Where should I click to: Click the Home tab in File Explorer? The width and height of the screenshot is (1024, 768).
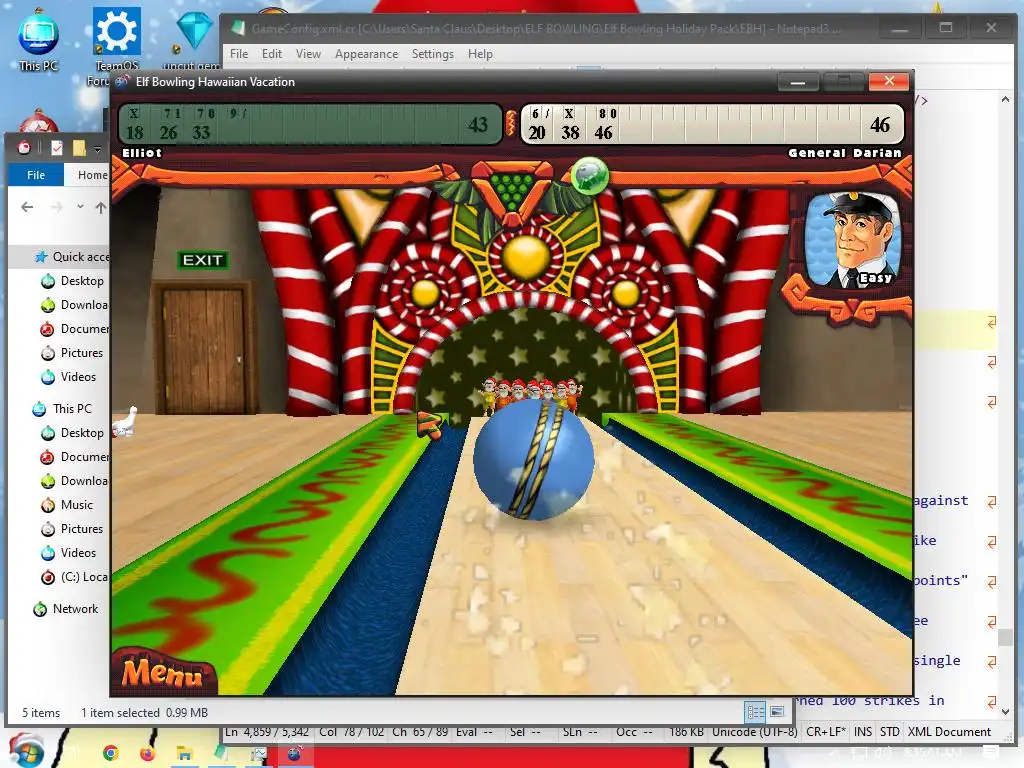click(92, 174)
